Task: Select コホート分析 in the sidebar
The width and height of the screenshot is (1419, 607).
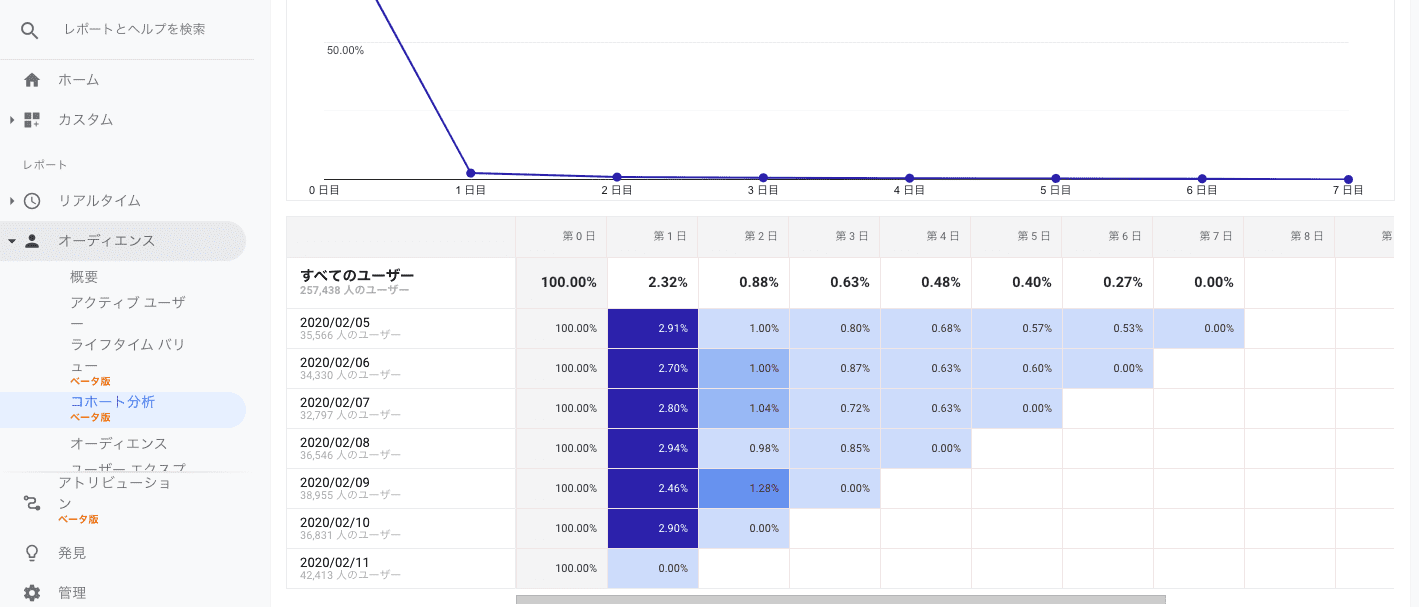Action: click(112, 402)
